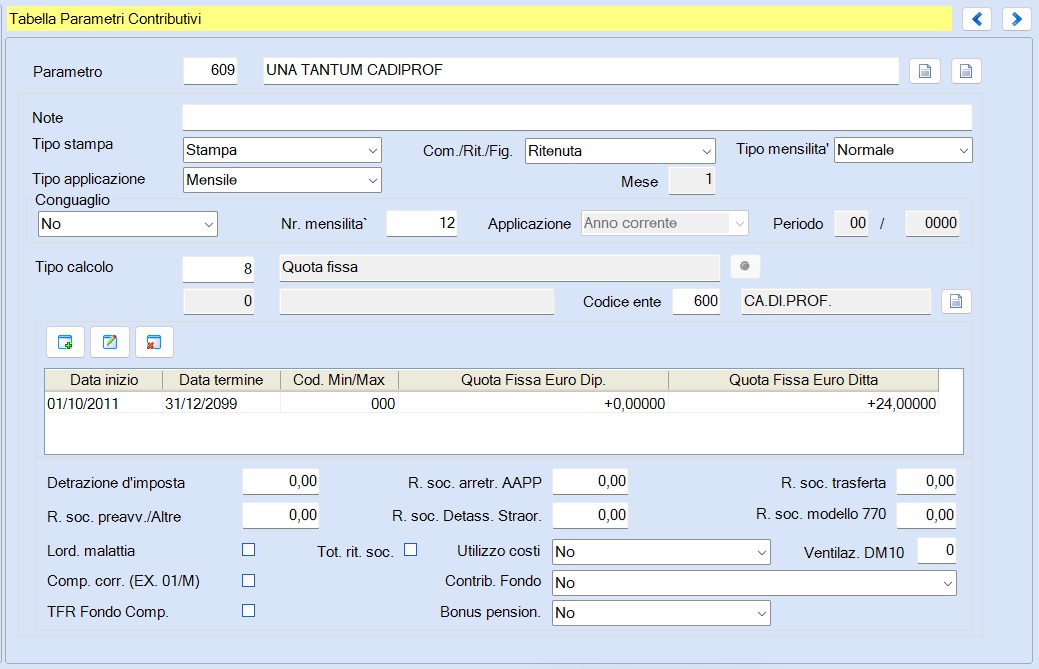Enable the TFR Fondo Comp. checkbox

click(x=248, y=611)
